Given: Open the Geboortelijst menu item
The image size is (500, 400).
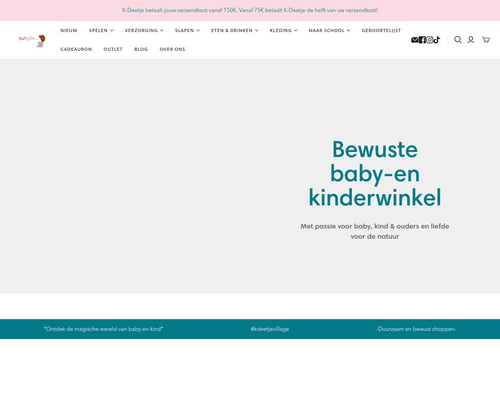Looking at the screenshot, I should click(381, 30).
